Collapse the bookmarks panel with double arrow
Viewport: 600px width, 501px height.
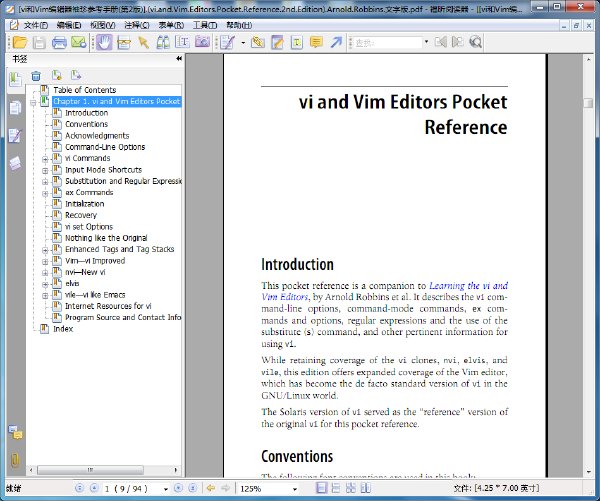(179, 59)
